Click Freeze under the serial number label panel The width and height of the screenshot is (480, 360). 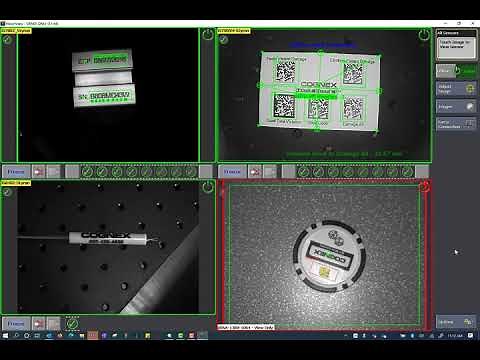click(16, 172)
